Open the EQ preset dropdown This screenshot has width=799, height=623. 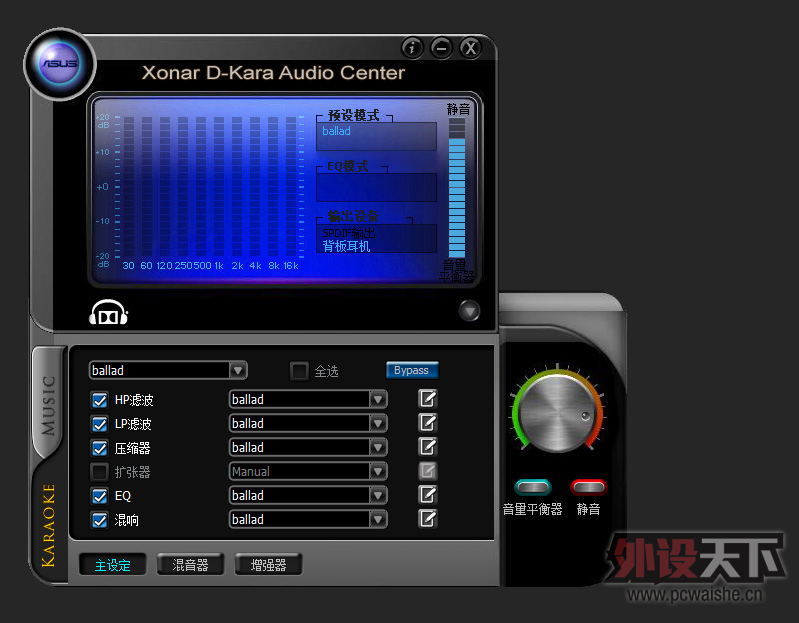click(308, 495)
